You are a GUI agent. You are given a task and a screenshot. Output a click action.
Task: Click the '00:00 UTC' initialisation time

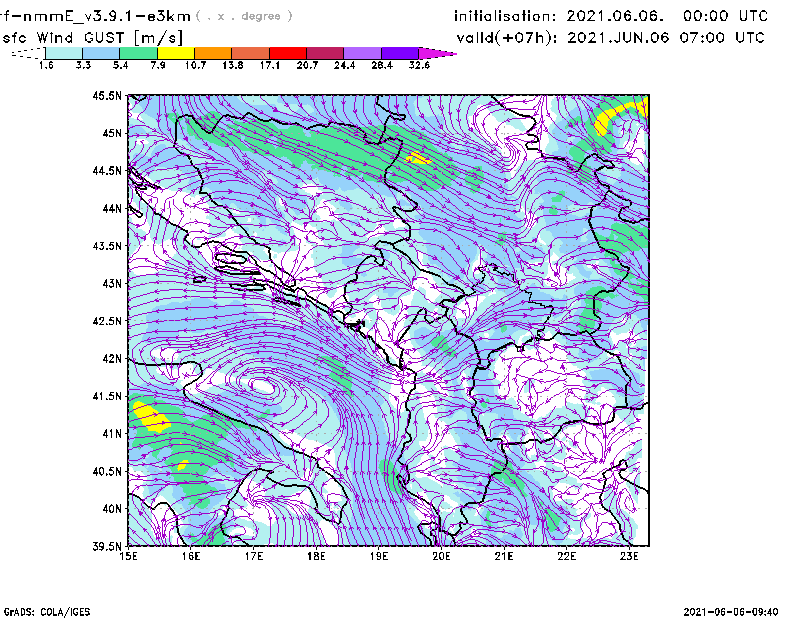click(725, 16)
